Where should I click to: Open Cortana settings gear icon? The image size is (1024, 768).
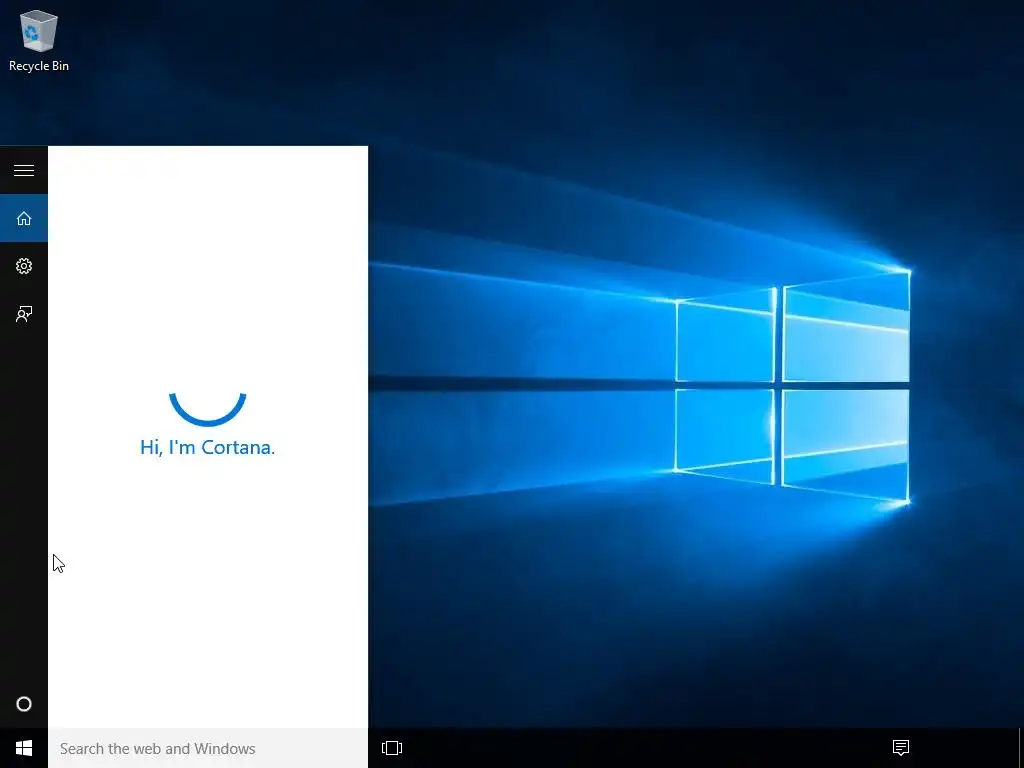point(24,266)
